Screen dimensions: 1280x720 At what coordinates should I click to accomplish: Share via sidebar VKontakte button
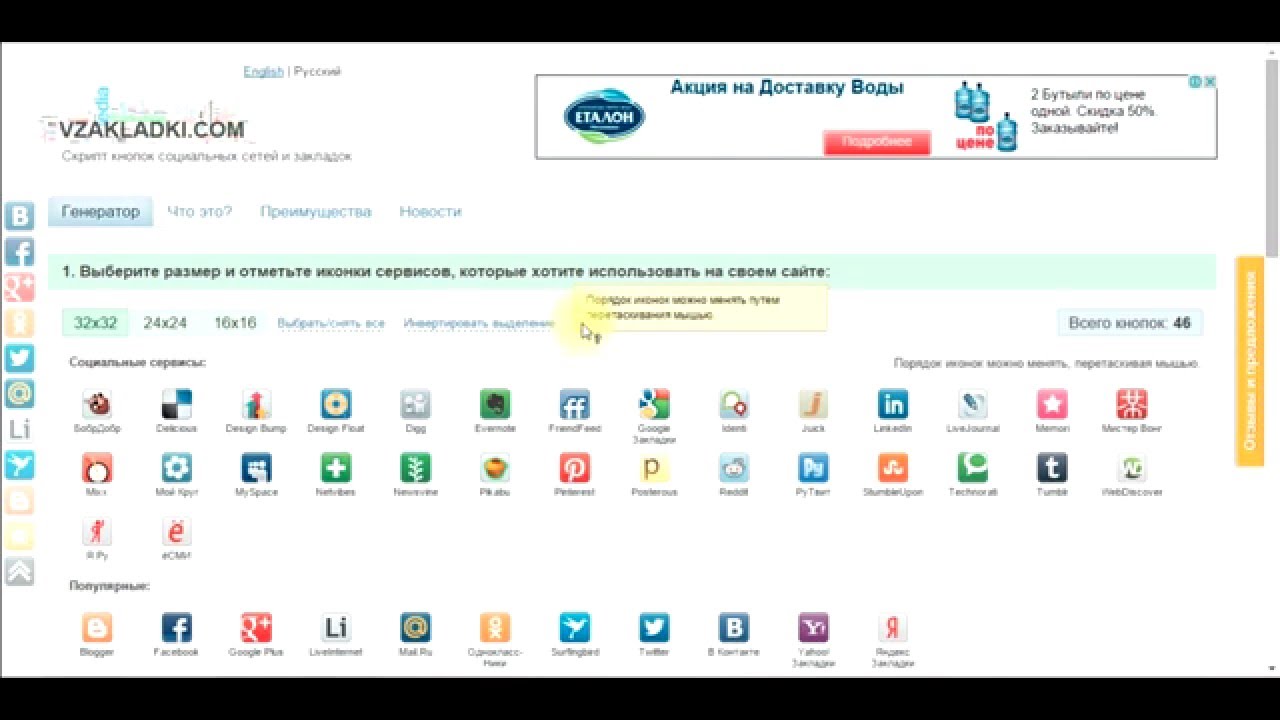(19, 216)
